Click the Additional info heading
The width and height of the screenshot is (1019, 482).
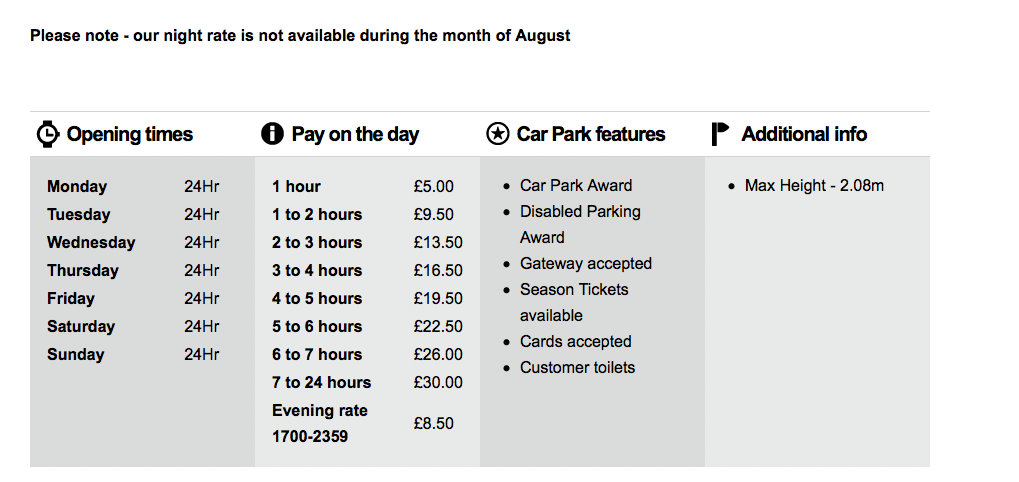click(x=804, y=134)
